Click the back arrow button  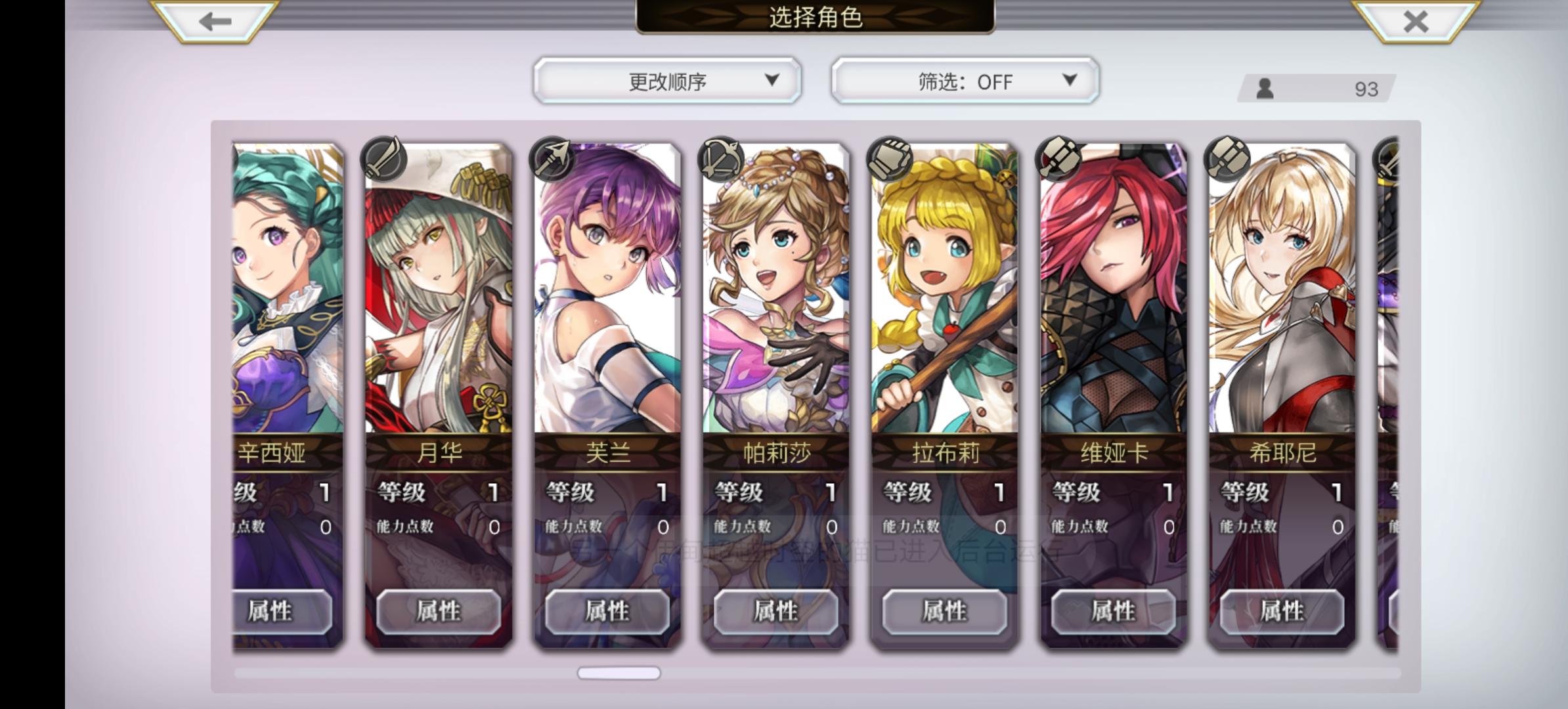[215, 21]
